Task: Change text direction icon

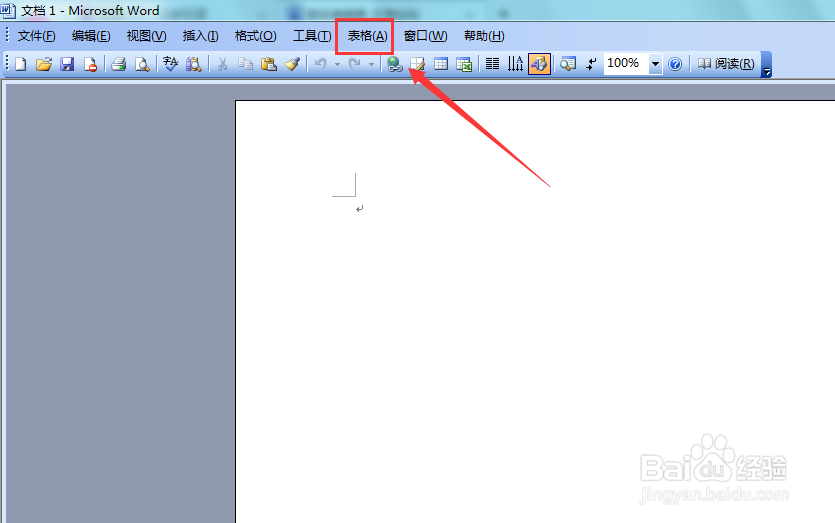Action: click(515, 64)
